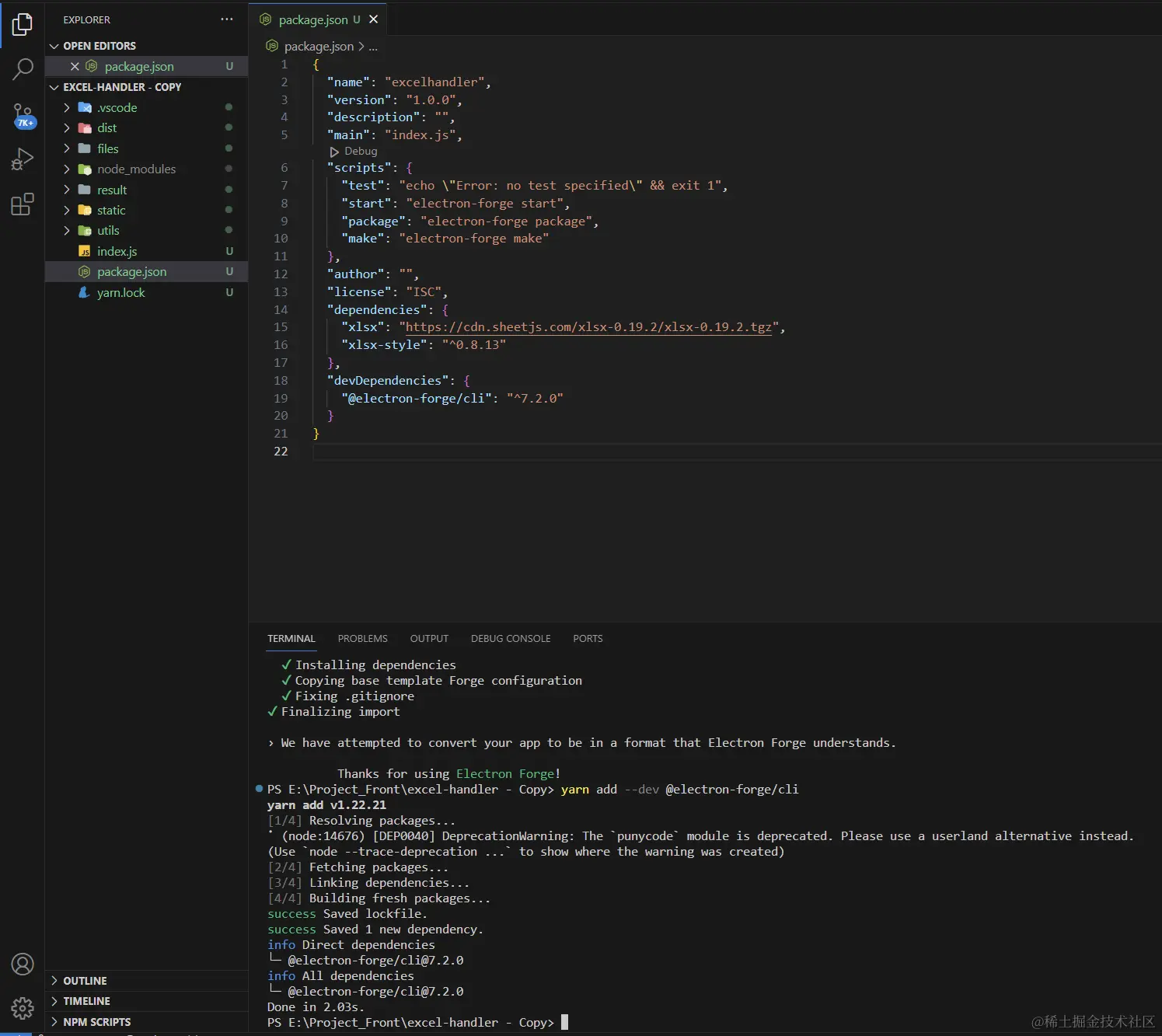
Task: Switch to the TERMINAL panel tab
Action: [291, 639]
